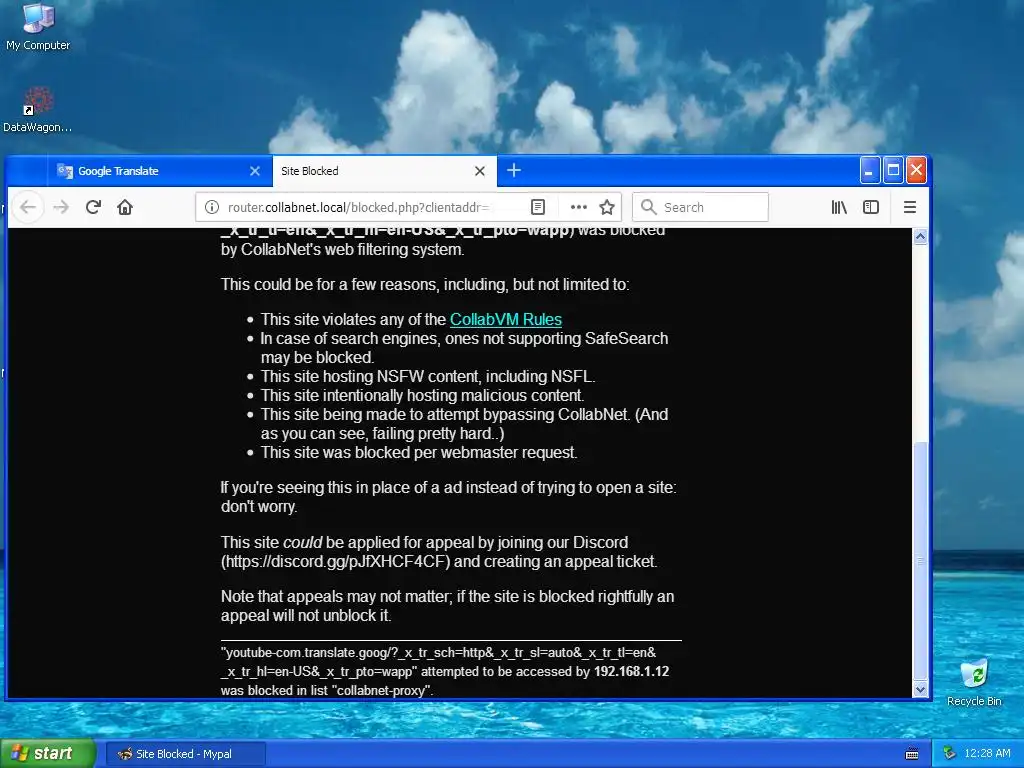The image size is (1024, 768).
Task: Activate Site Blocked - Mypal taskbar button
Action: coord(185,754)
